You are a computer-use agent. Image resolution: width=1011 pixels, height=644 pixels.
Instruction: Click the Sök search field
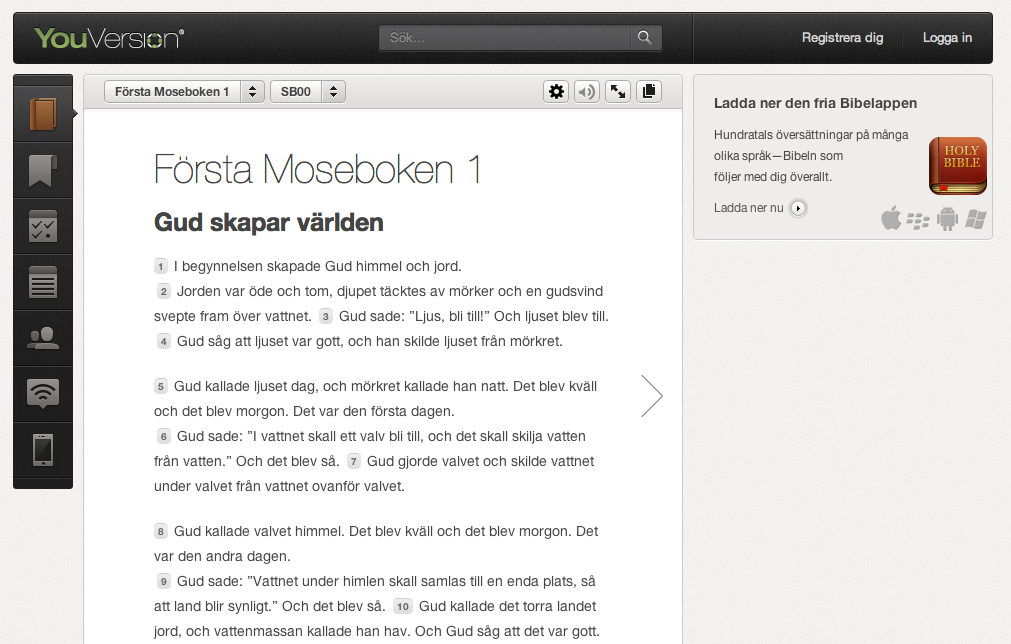click(x=505, y=36)
